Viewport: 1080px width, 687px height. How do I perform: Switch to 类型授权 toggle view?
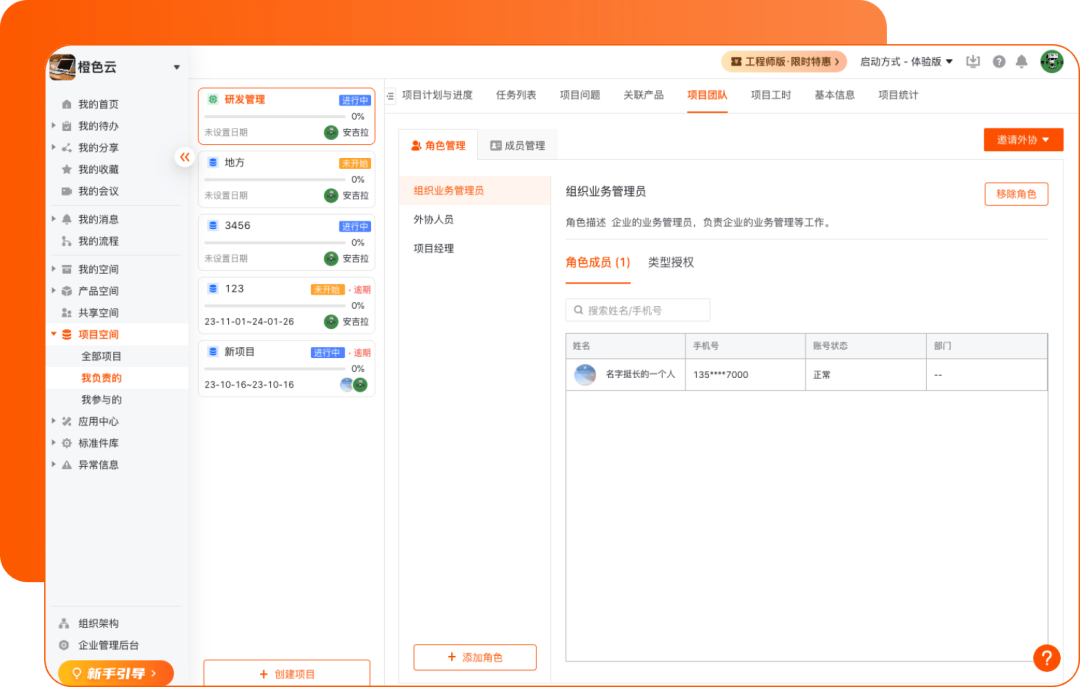(x=672, y=263)
